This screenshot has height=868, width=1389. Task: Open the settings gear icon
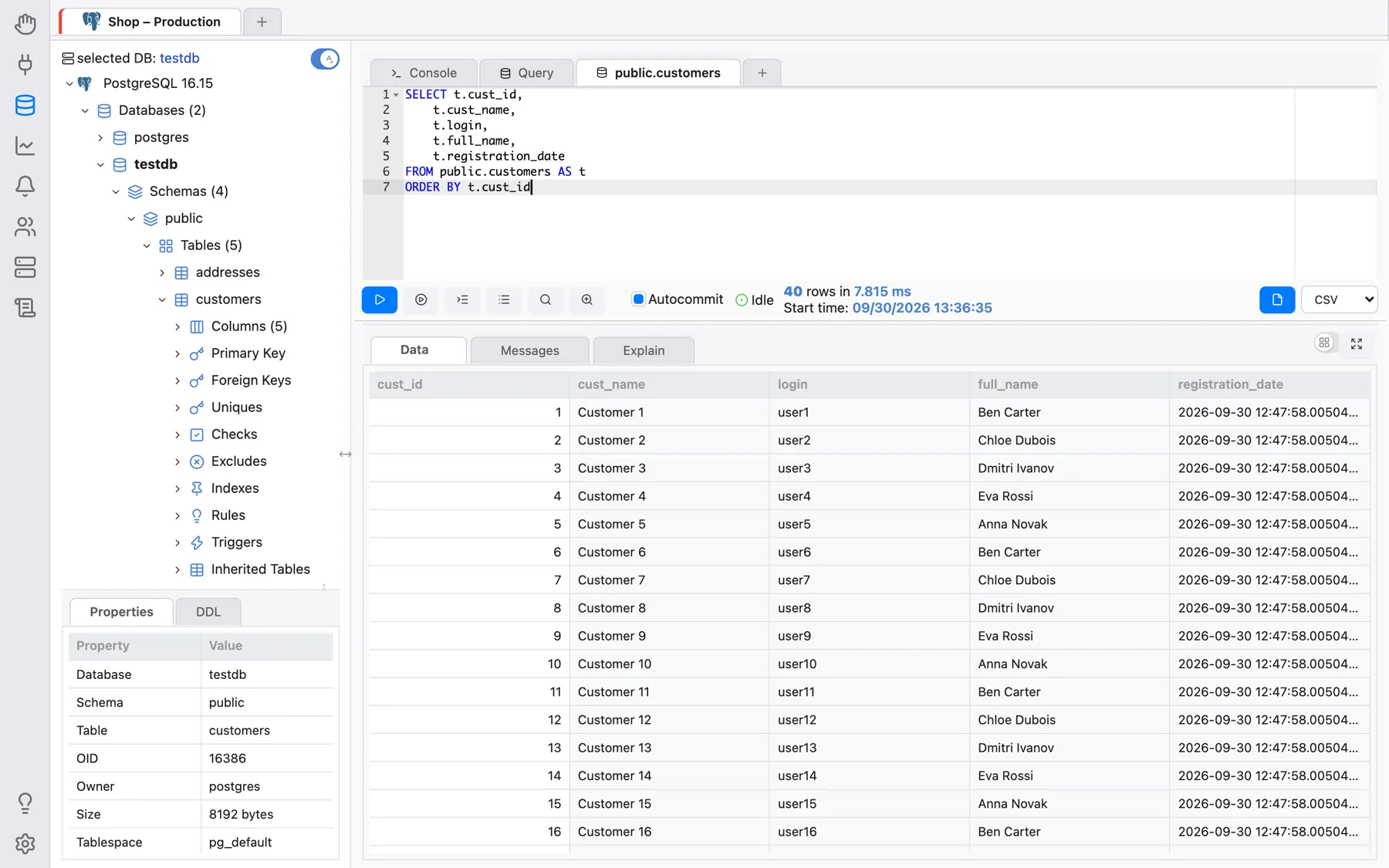25,843
